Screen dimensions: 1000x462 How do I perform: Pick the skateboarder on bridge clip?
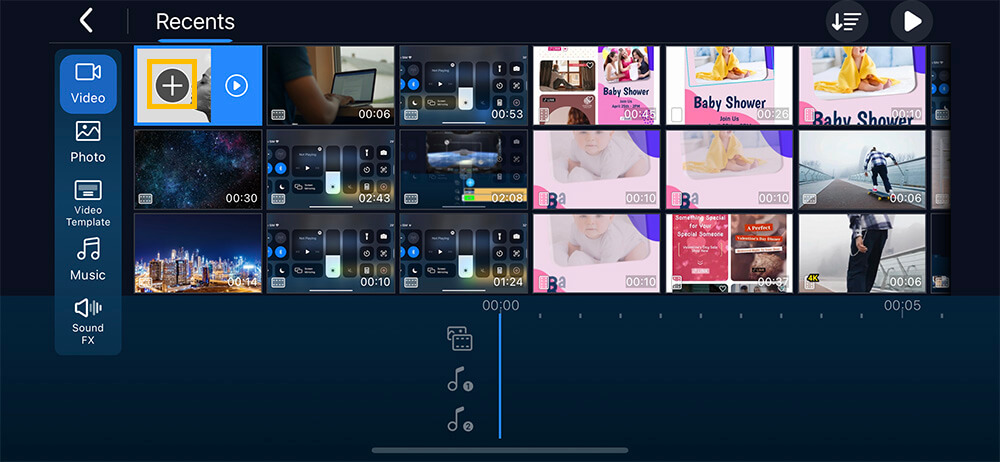click(x=862, y=169)
